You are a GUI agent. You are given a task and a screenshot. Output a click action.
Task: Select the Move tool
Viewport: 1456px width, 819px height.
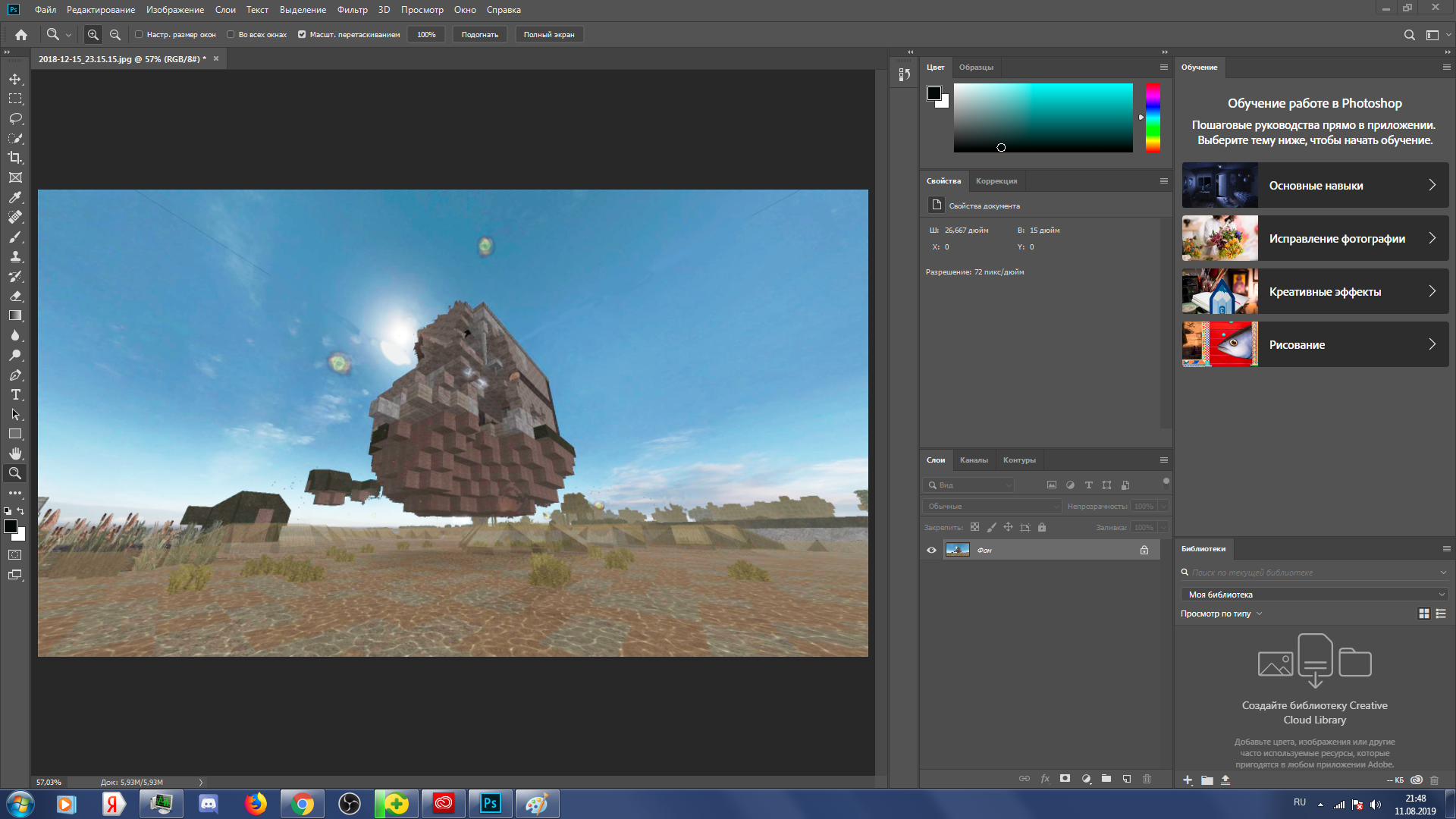click(15, 79)
